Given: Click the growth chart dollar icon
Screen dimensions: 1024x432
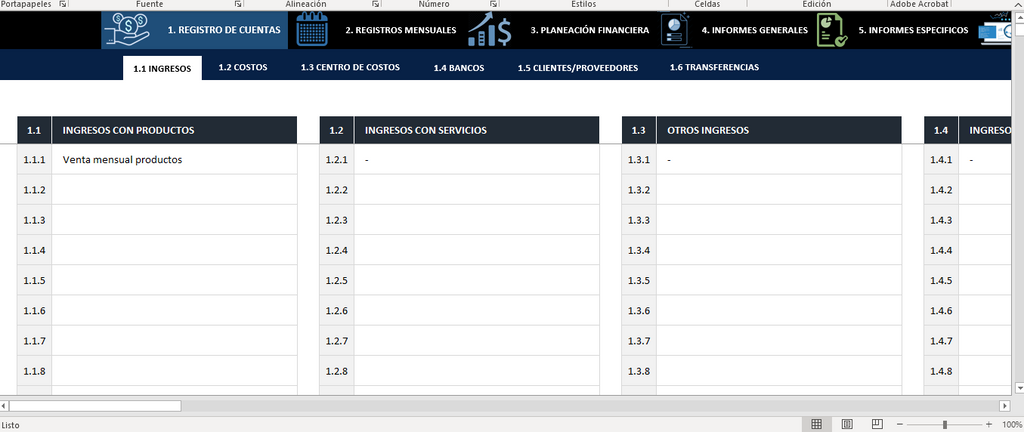Looking at the screenshot, I should click(490, 30).
